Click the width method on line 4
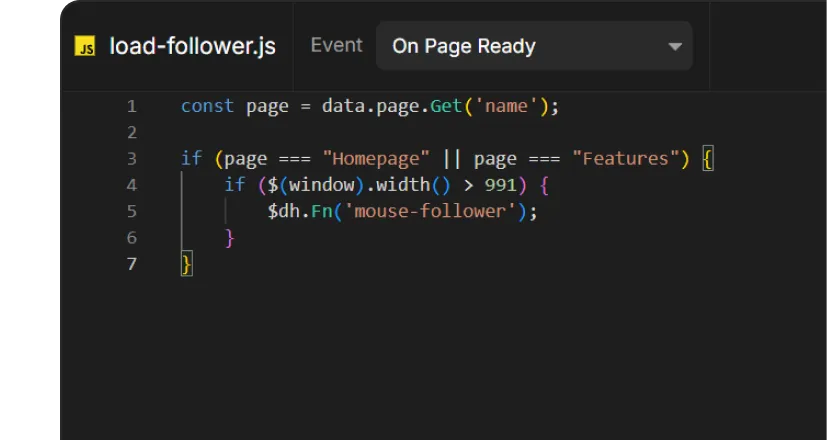 [x=403, y=185]
